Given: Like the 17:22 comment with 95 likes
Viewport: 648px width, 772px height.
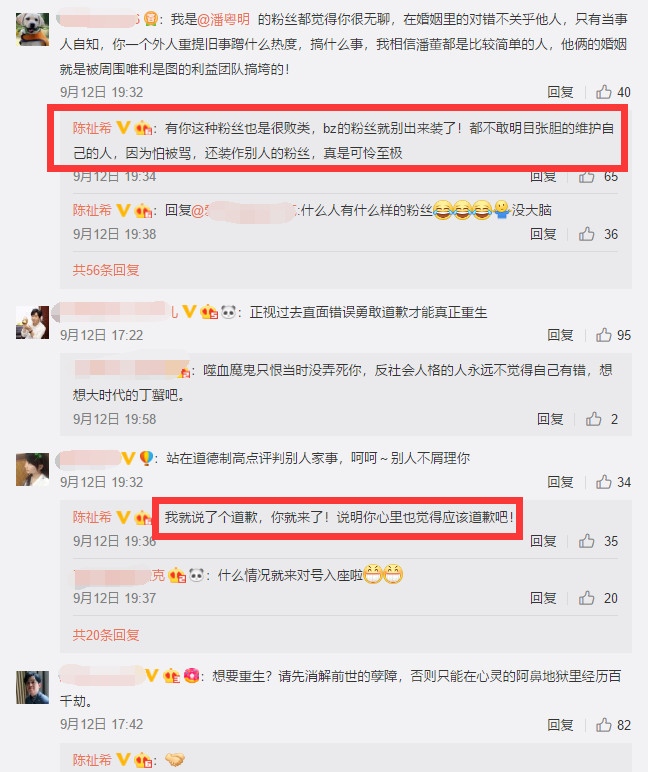Looking at the screenshot, I should [604, 335].
